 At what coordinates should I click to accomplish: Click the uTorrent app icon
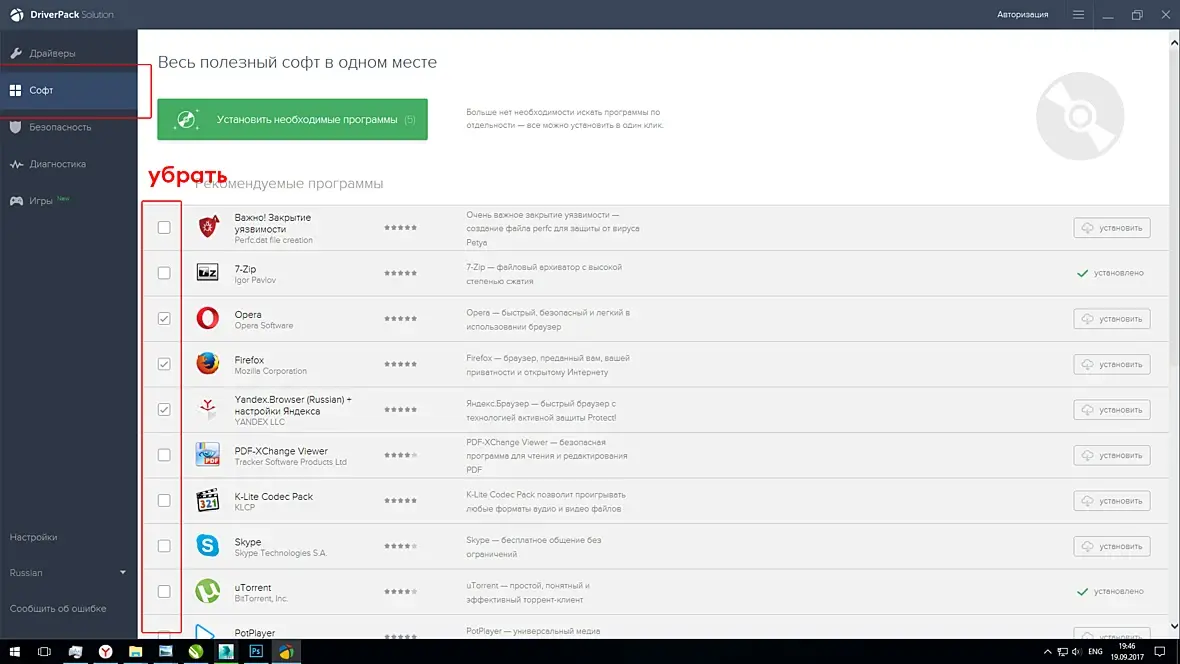(x=208, y=591)
